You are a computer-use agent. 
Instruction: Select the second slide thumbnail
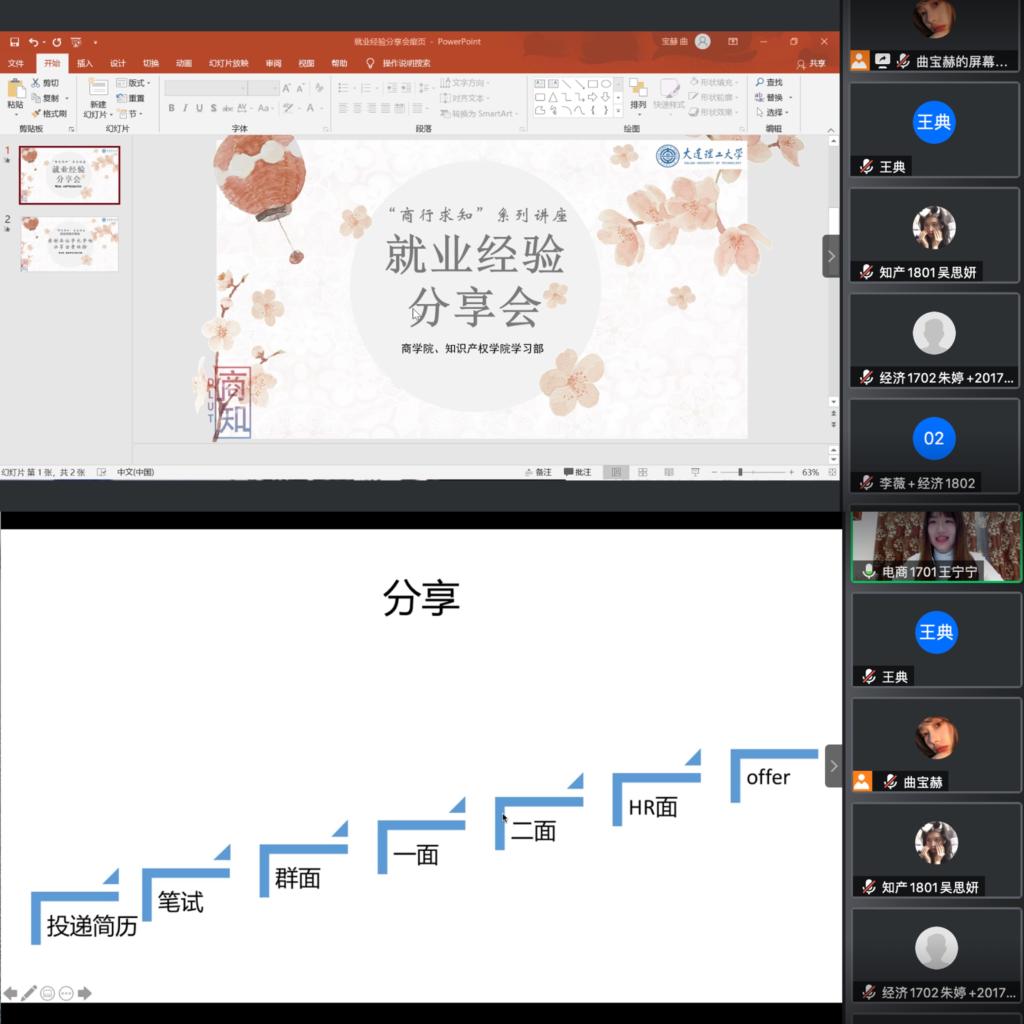pyautogui.click(x=69, y=243)
